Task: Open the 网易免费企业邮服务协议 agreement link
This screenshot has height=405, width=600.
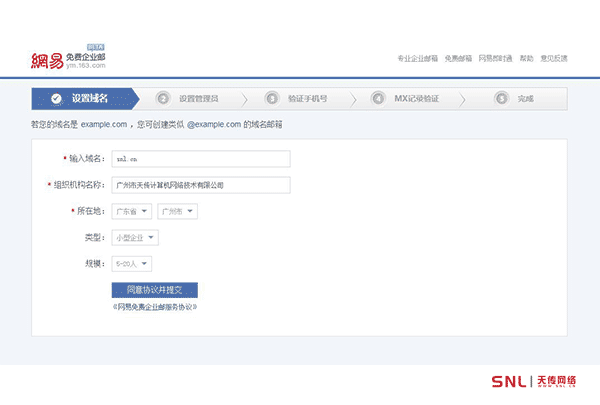Action: pyautogui.click(x=155, y=307)
